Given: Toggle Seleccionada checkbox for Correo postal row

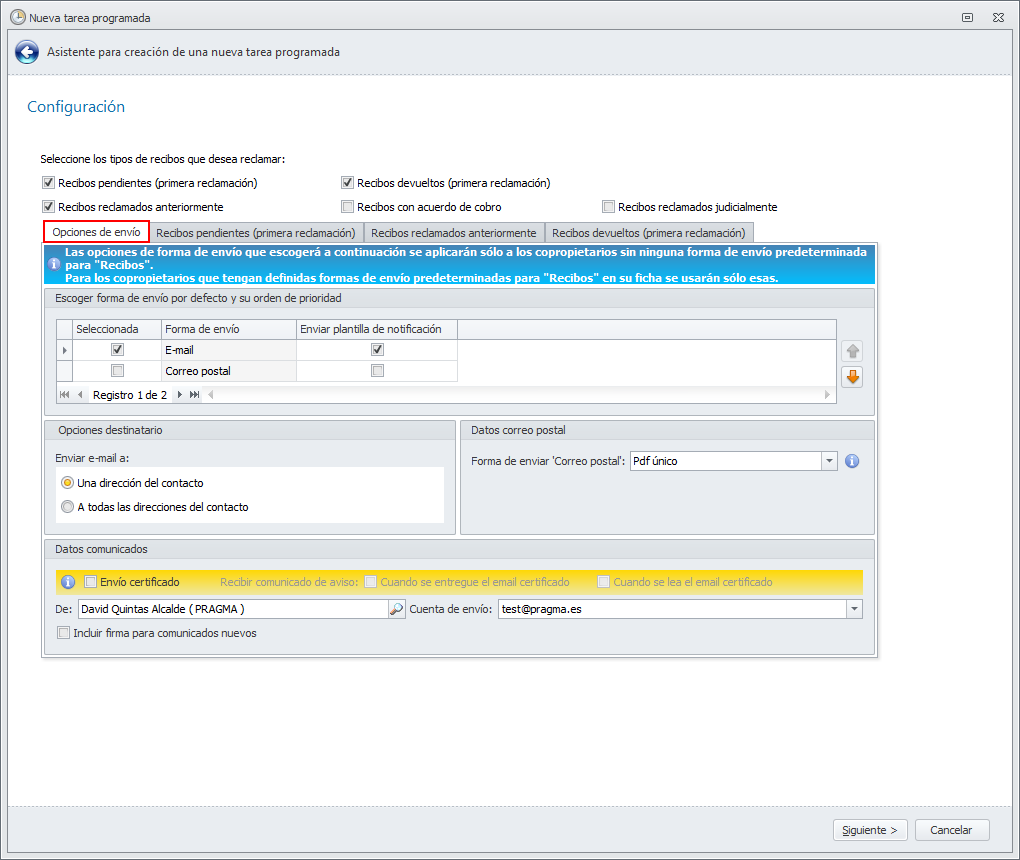Looking at the screenshot, I should tap(117, 371).
